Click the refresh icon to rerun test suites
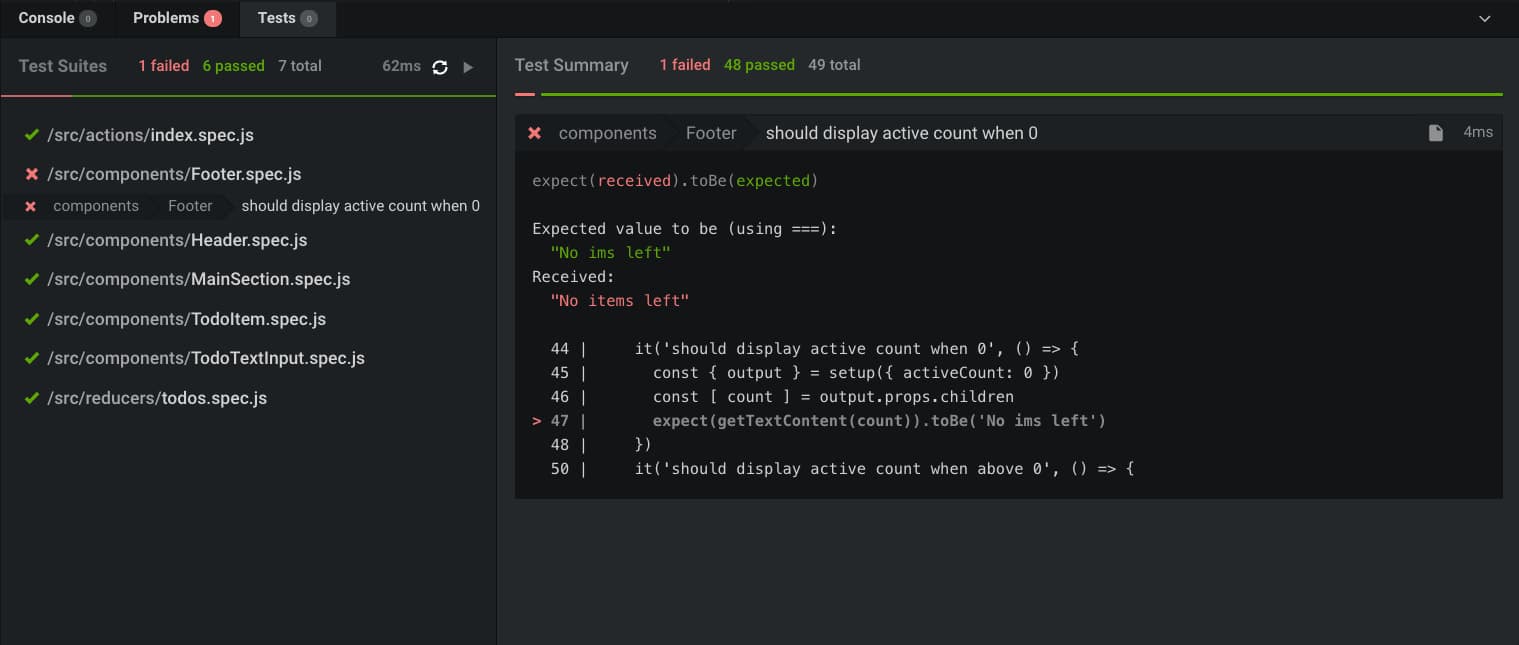Screen dimensions: 1519x645 click(x=440, y=66)
